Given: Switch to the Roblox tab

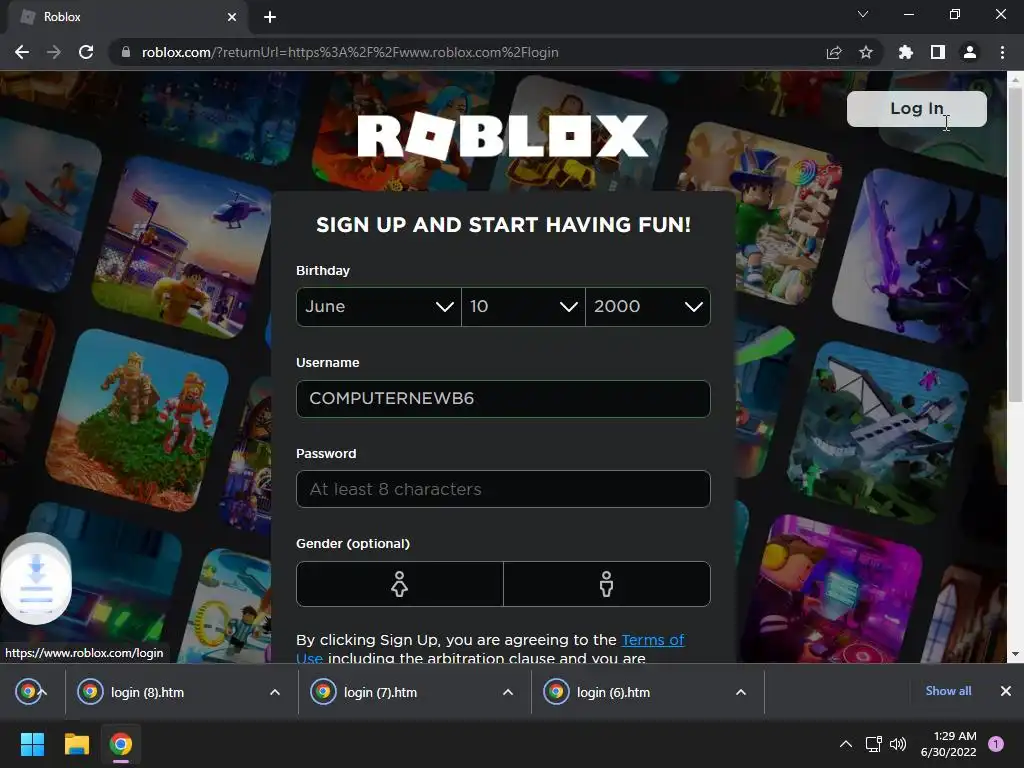Looking at the screenshot, I should (128, 17).
